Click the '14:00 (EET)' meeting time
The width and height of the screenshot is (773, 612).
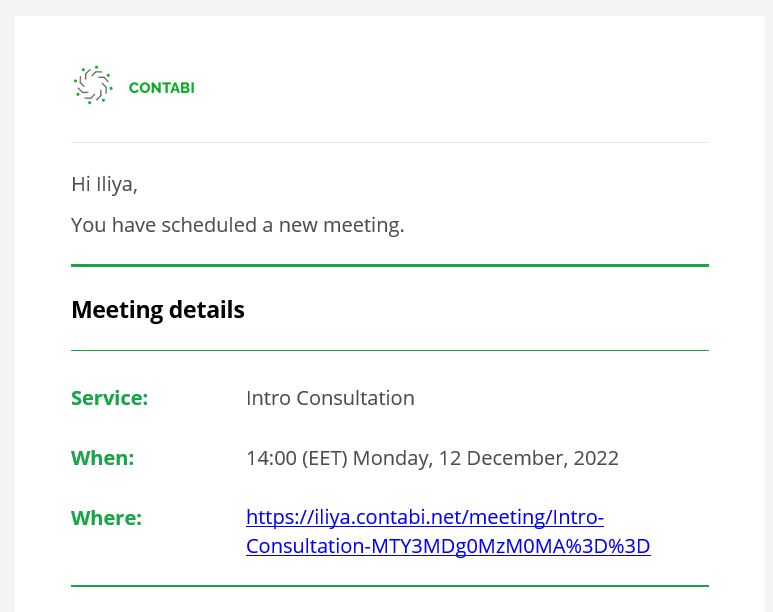coord(297,458)
